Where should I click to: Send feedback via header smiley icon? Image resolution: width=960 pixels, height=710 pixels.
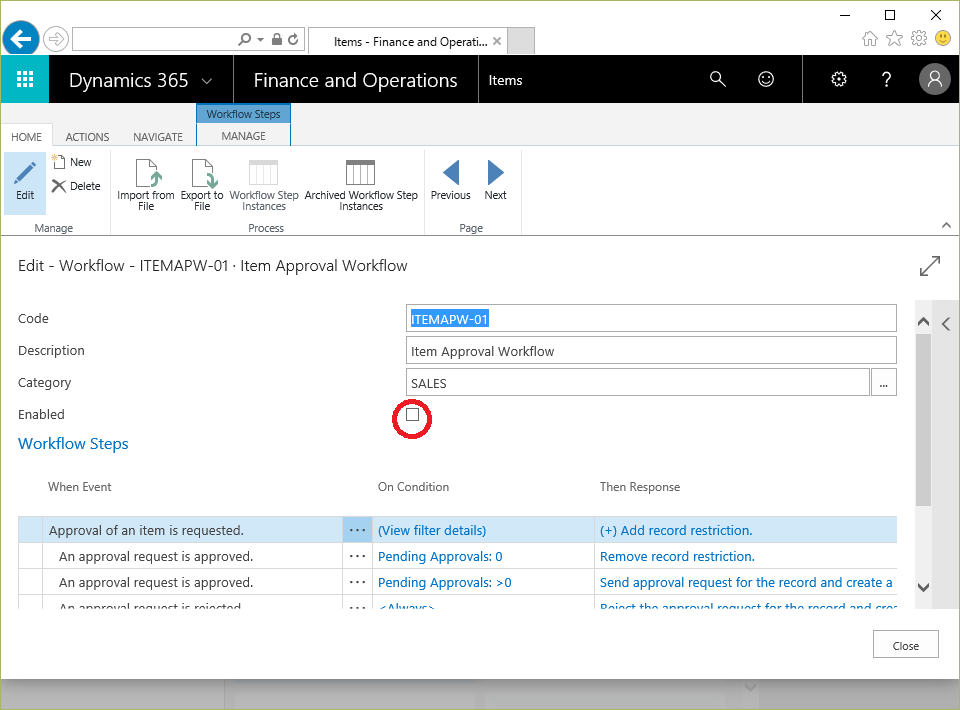(x=766, y=79)
